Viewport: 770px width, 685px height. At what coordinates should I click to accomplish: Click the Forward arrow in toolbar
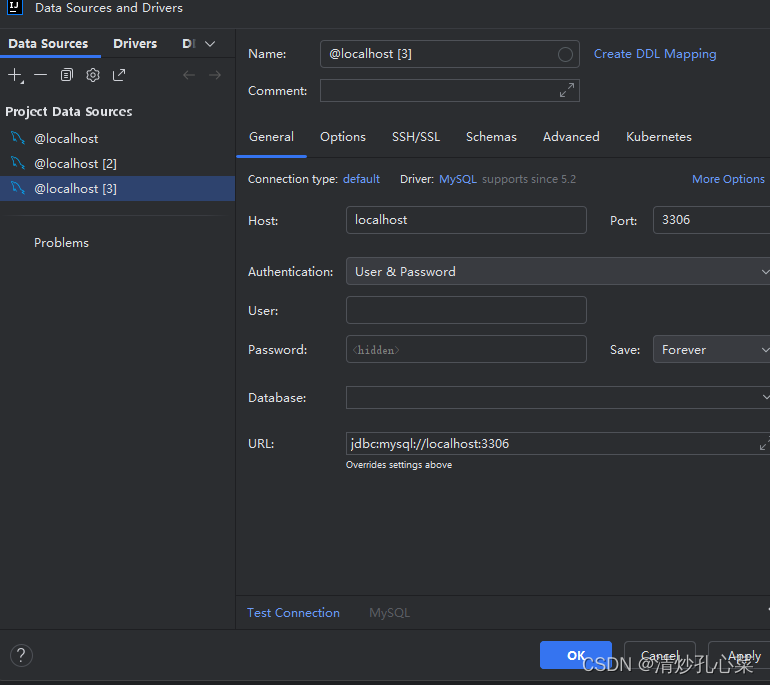click(215, 75)
